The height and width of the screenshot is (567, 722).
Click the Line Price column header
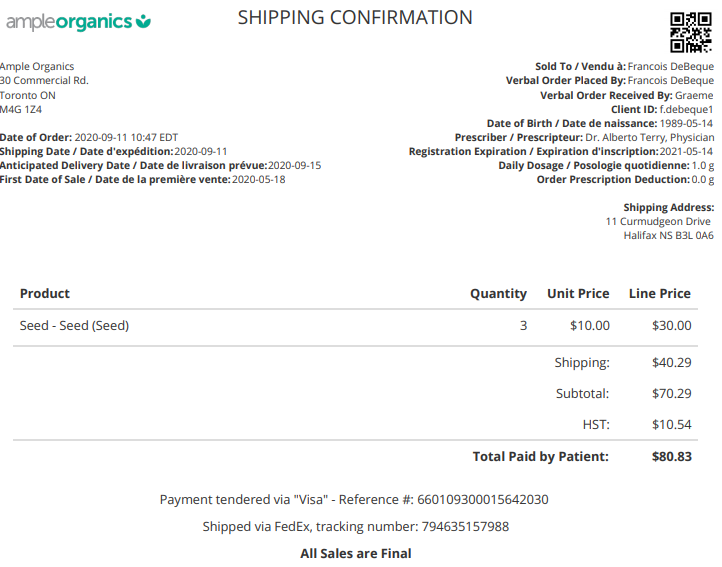(x=659, y=294)
